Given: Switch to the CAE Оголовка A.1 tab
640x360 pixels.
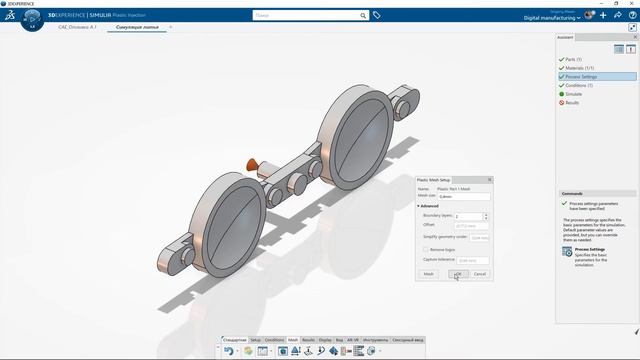Looking at the screenshot, I should [x=77, y=27].
